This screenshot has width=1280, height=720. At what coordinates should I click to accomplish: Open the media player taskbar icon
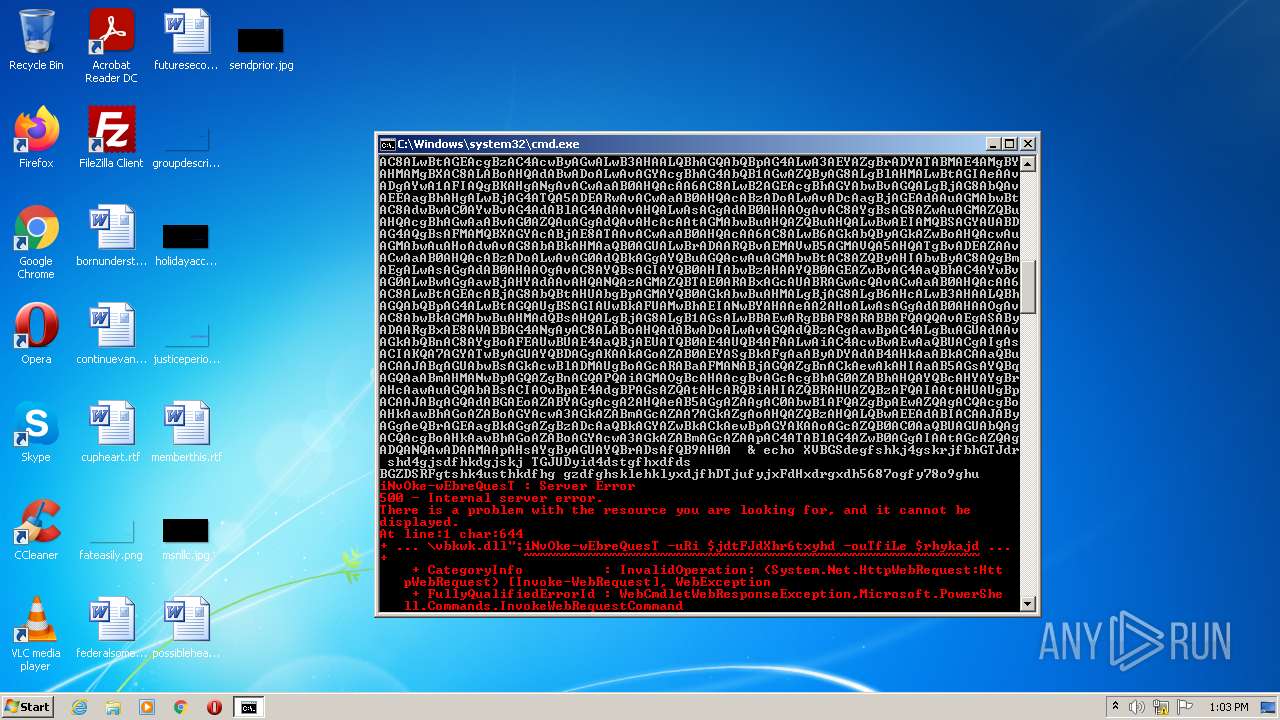point(147,707)
